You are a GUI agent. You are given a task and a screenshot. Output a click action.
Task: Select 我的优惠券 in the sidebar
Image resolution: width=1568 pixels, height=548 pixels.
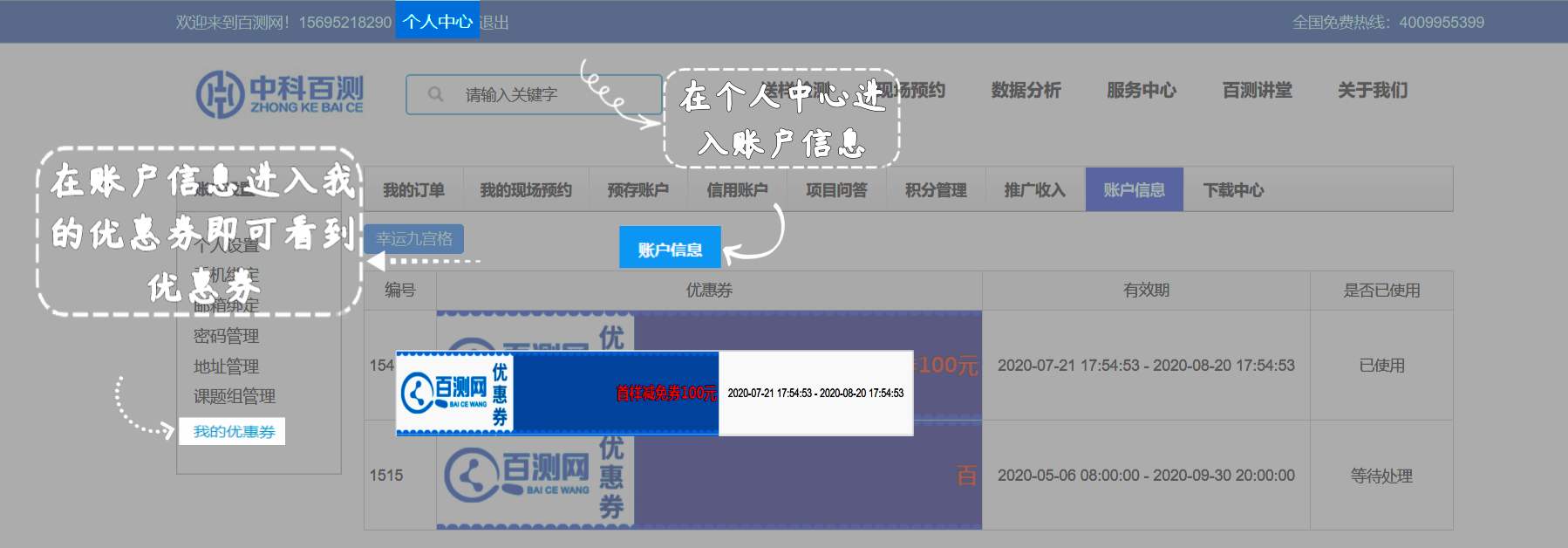(233, 431)
